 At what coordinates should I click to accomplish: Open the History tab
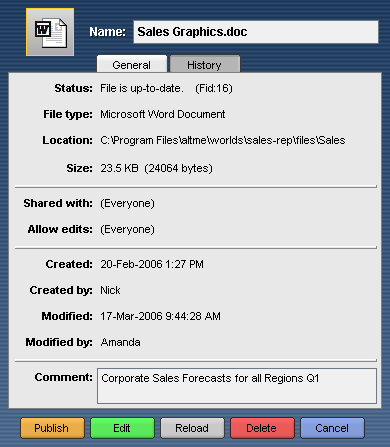pyautogui.click(x=205, y=65)
